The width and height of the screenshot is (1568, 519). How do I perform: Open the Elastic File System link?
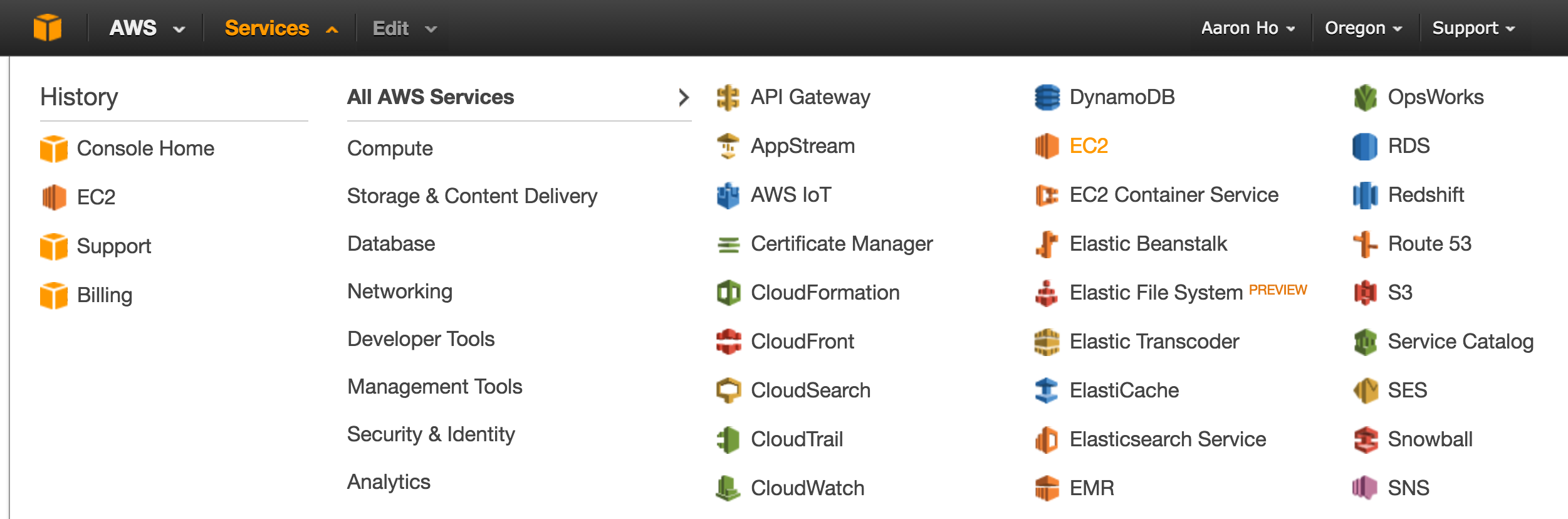pyautogui.click(x=1156, y=293)
